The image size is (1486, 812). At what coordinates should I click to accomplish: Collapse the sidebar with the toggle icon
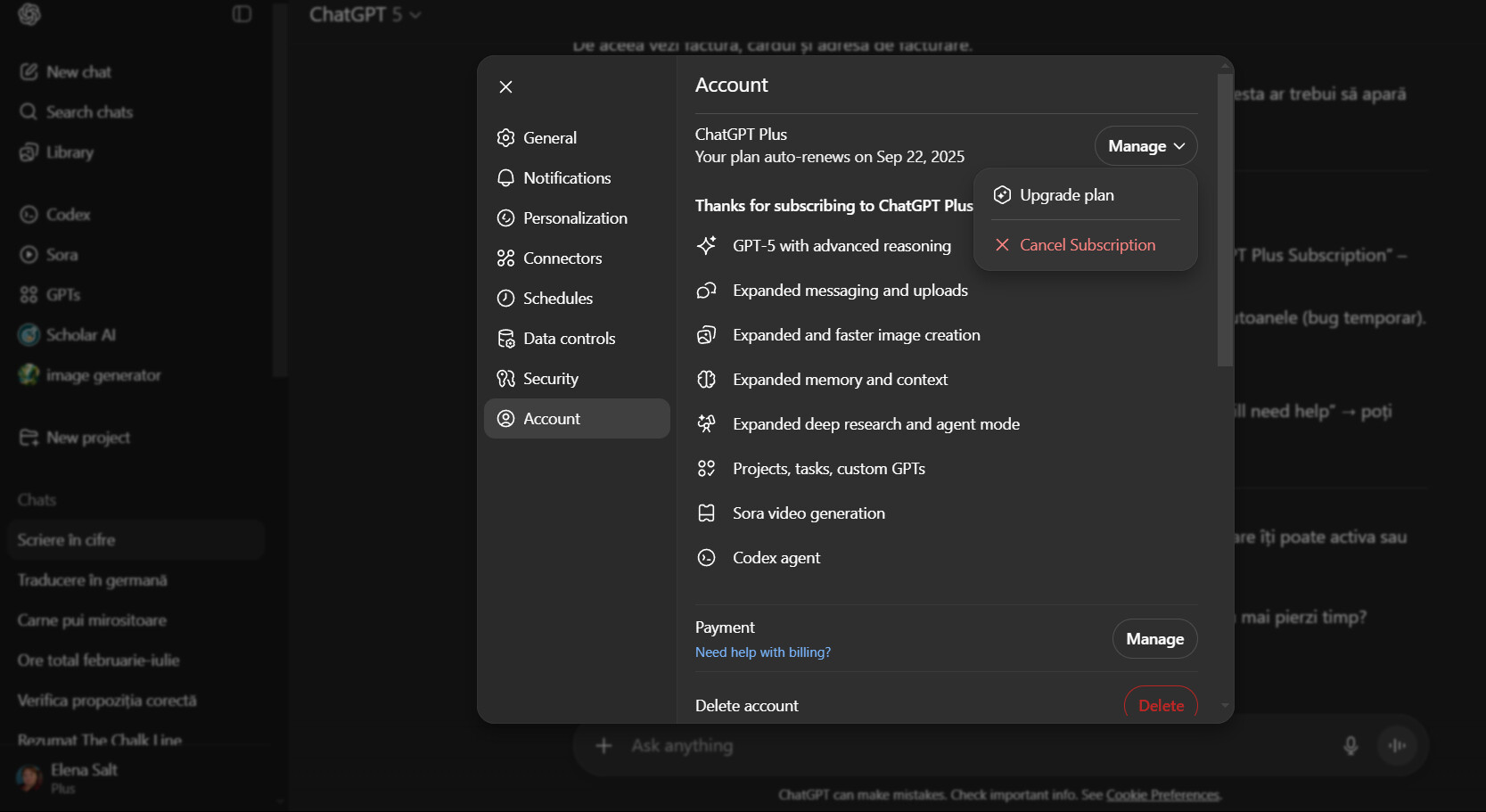coord(242,14)
